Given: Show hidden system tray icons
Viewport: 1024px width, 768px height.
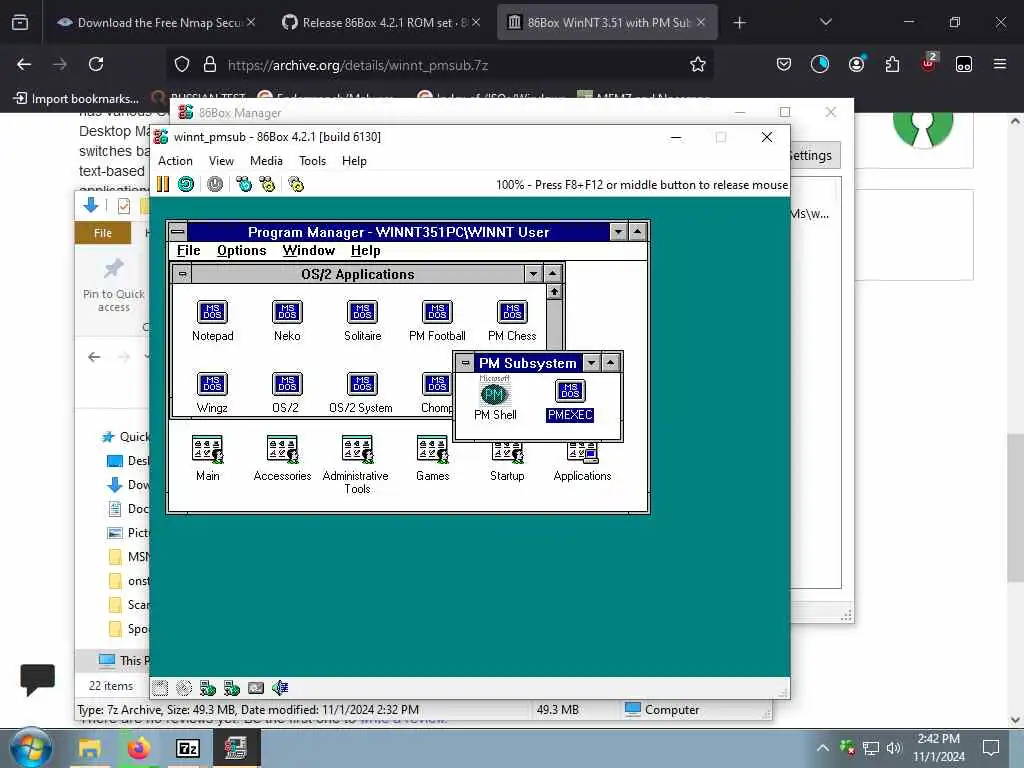Looking at the screenshot, I should tap(823, 748).
